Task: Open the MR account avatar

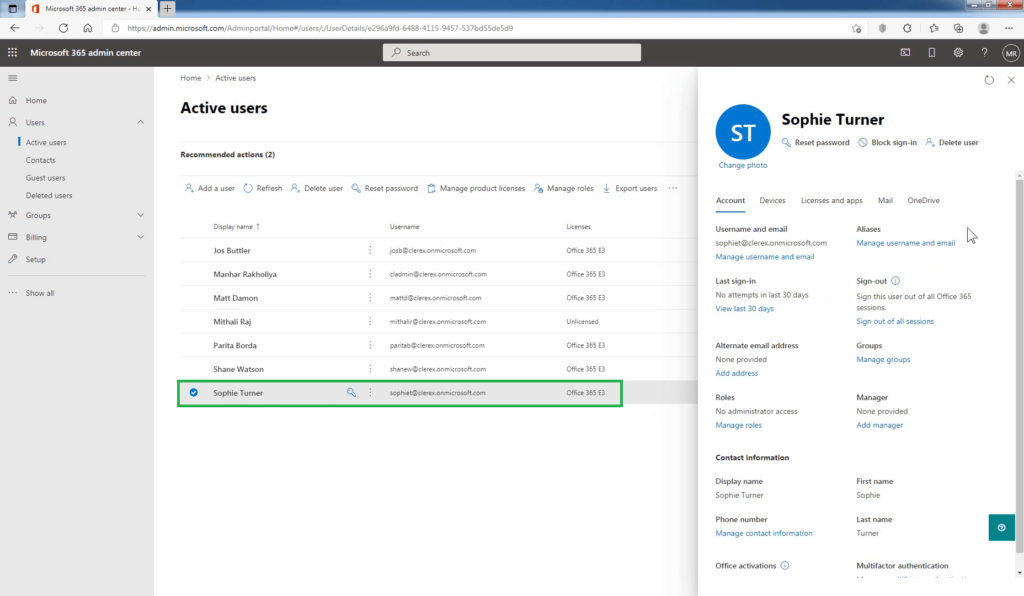Action: [1011, 53]
